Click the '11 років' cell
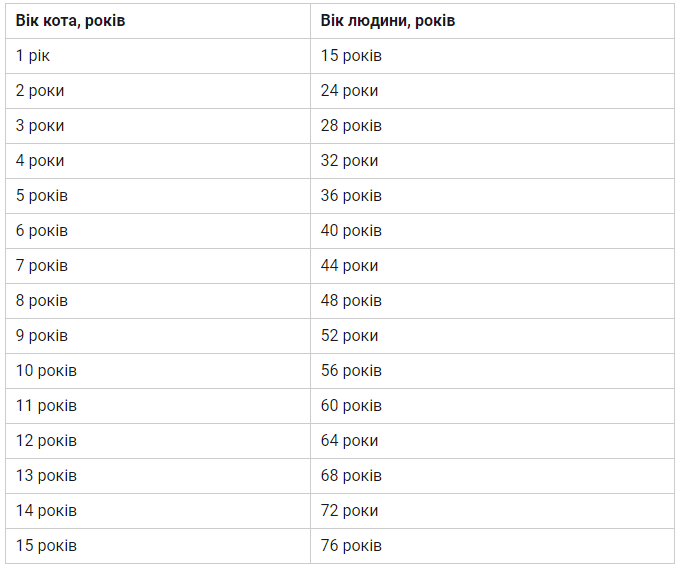 point(46,406)
